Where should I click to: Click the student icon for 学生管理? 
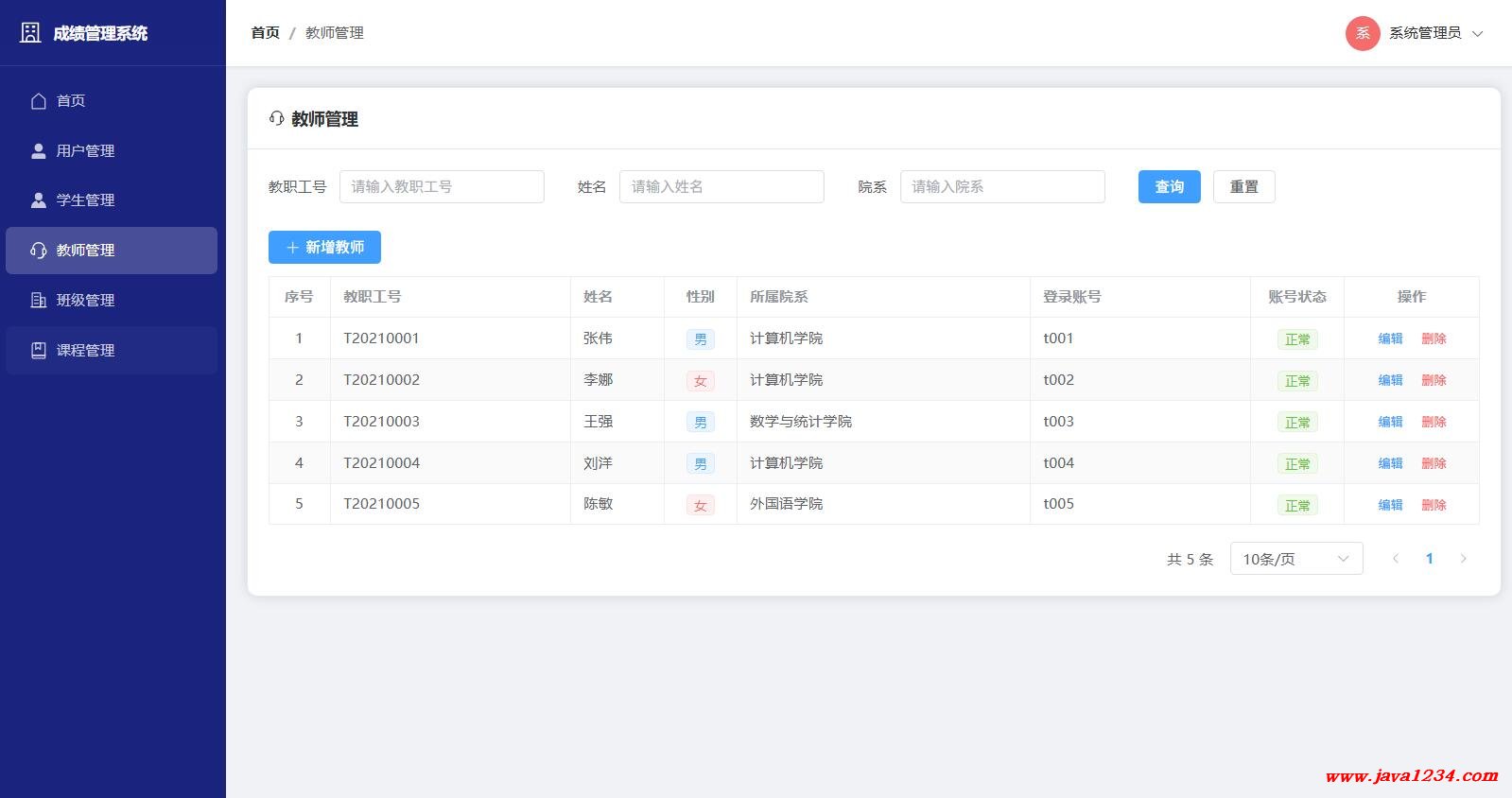[x=39, y=200]
